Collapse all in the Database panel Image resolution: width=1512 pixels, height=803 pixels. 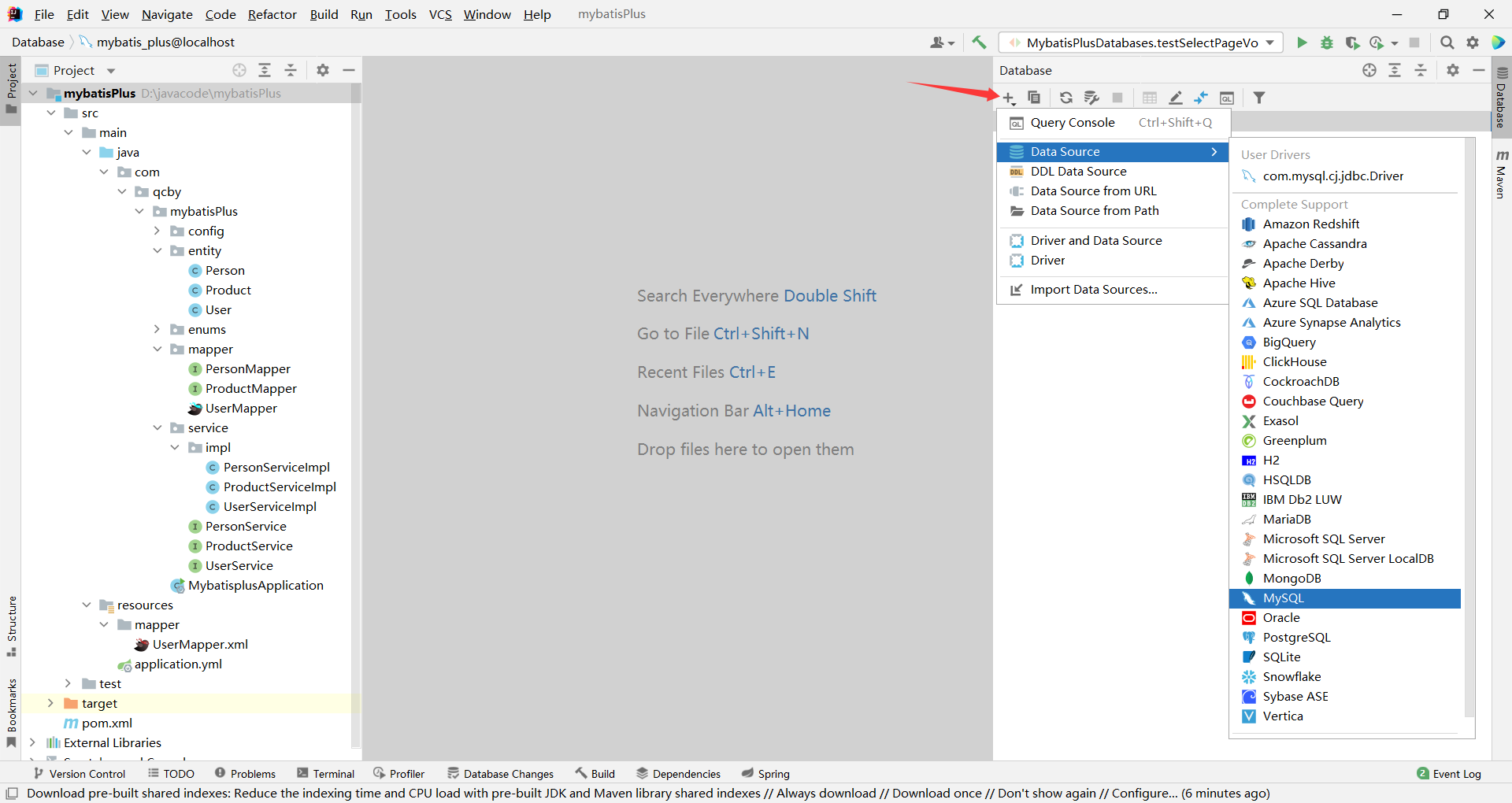point(1421,70)
